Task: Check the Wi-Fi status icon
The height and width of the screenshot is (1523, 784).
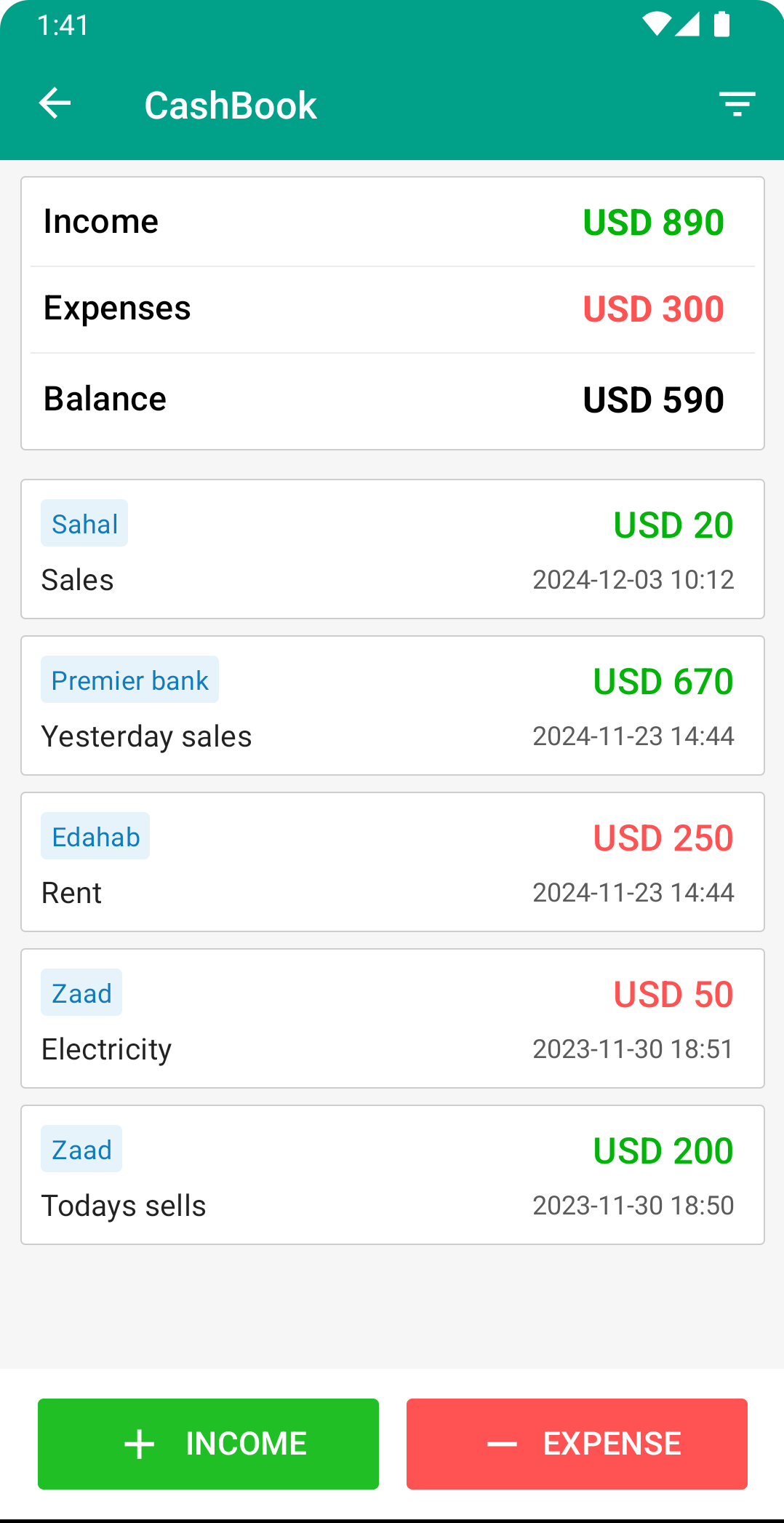Action: pyautogui.click(x=655, y=25)
